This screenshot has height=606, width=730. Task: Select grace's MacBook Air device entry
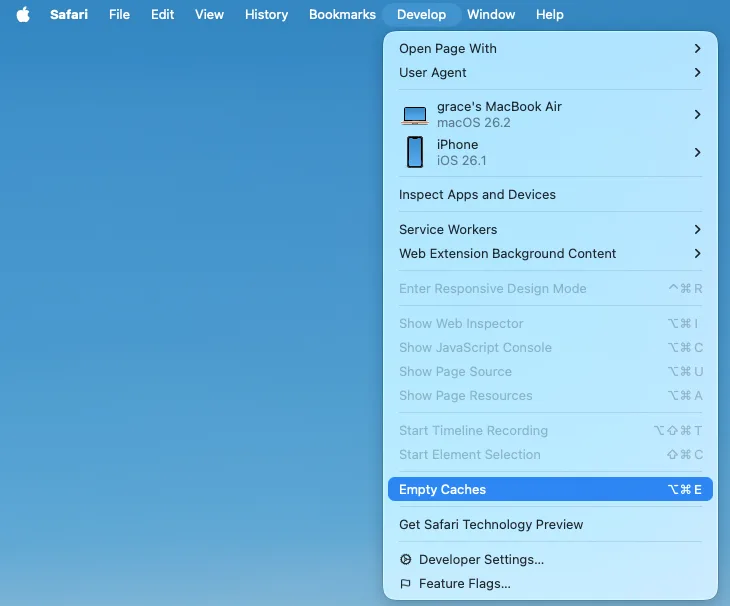pos(550,114)
